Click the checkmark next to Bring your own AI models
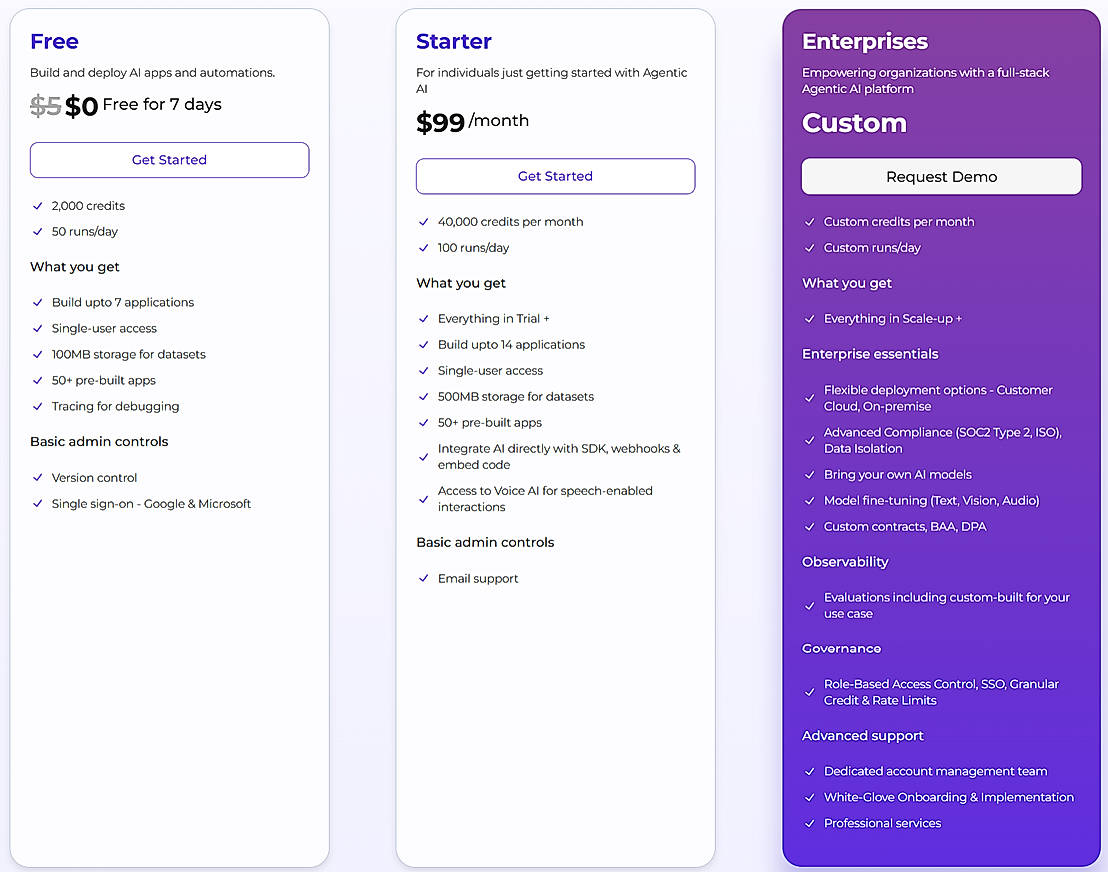This screenshot has width=1108, height=872. click(x=809, y=475)
